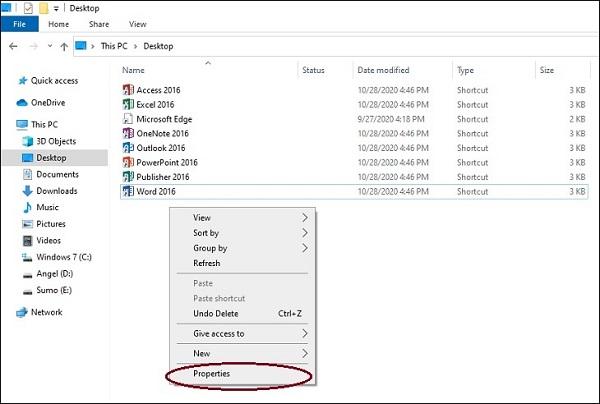This screenshot has width=600, height=404.
Task: Sort by the Status column header
Action: click(x=313, y=70)
